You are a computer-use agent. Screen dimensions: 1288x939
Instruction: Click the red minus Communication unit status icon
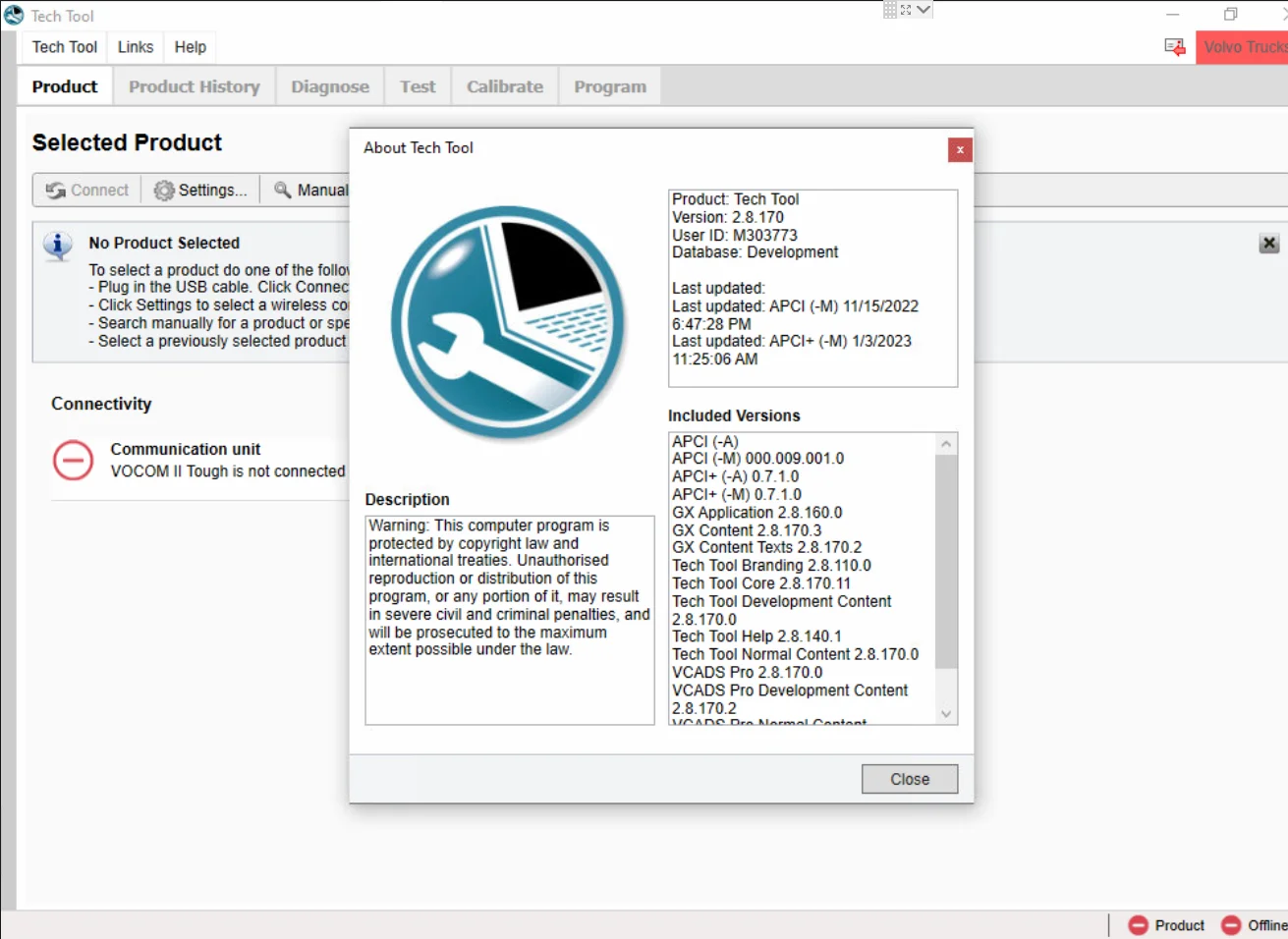[x=73, y=460]
